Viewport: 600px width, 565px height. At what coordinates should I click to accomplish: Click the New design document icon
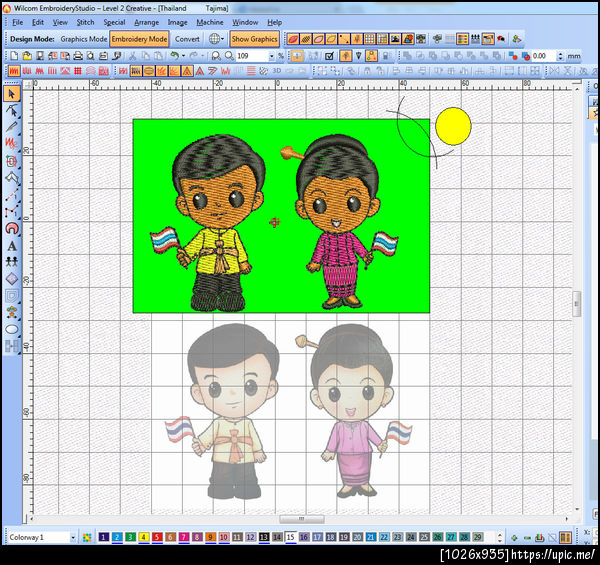tap(14, 56)
